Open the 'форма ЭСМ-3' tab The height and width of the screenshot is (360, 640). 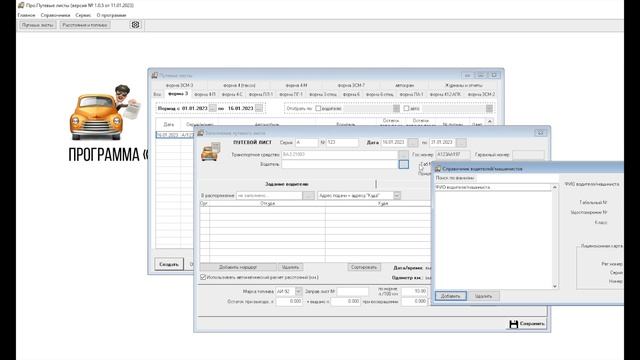click(180, 85)
